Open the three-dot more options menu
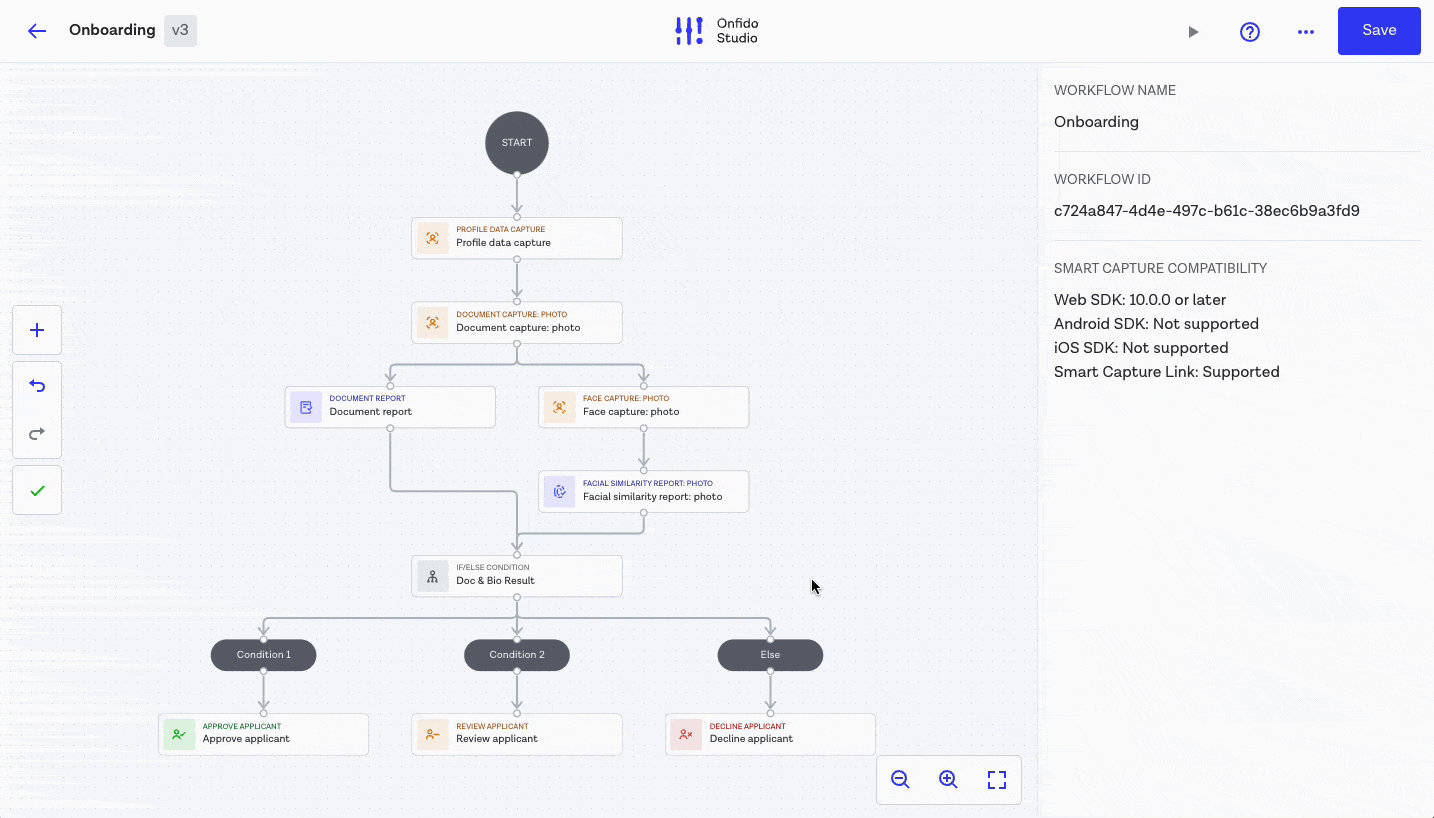This screenshot has height=818, width=1434. (x=1305, y=32)
